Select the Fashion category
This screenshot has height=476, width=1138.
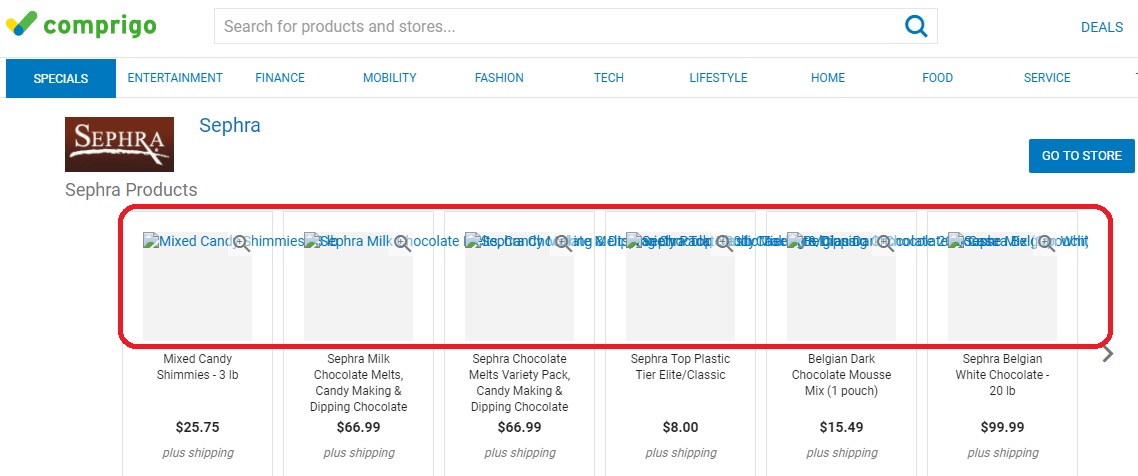point(499,78)
